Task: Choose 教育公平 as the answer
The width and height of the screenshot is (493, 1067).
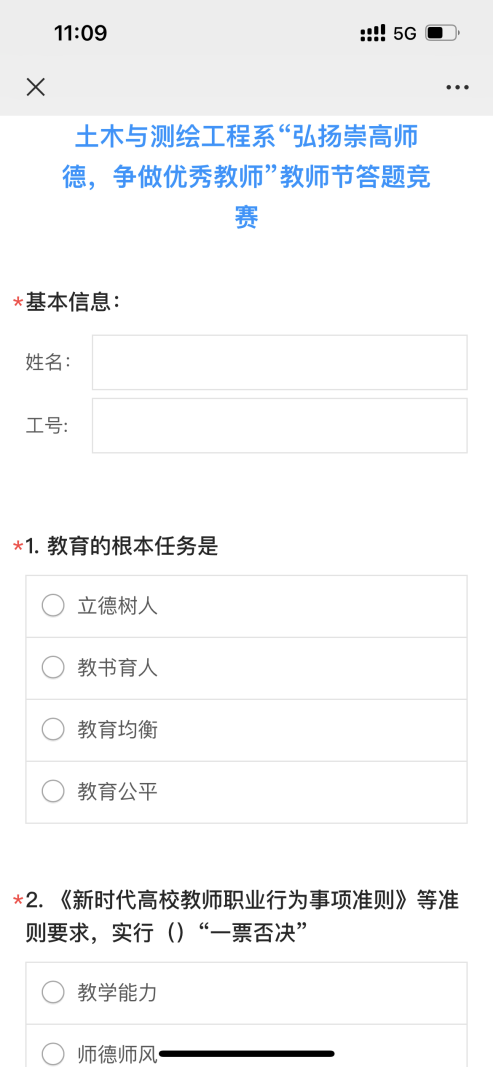Action: [x=246, y=792]
